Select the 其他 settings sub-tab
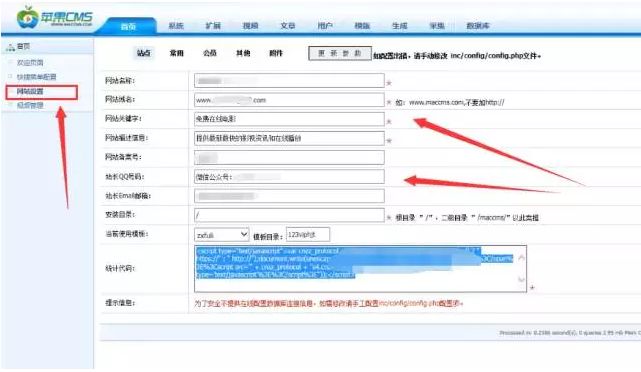 point(243,53)
